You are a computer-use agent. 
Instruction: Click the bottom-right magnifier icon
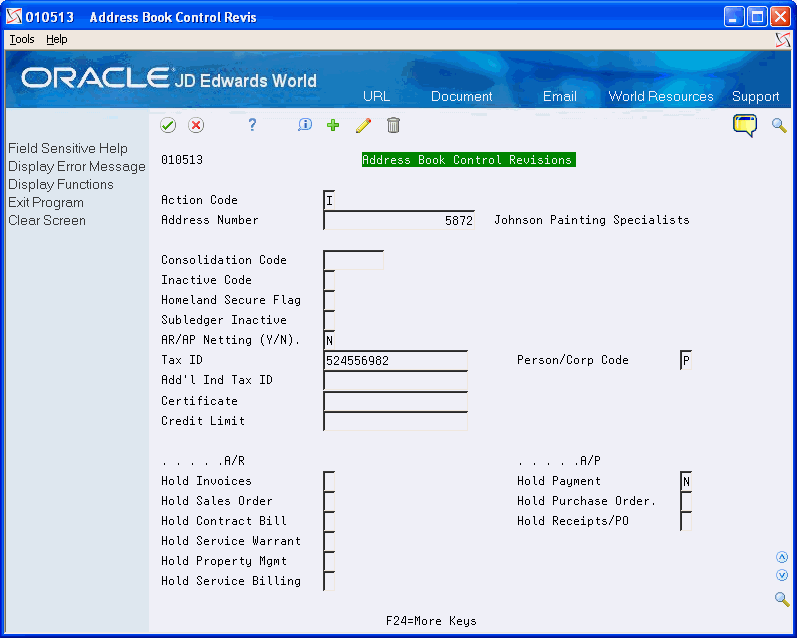(782, 599)
